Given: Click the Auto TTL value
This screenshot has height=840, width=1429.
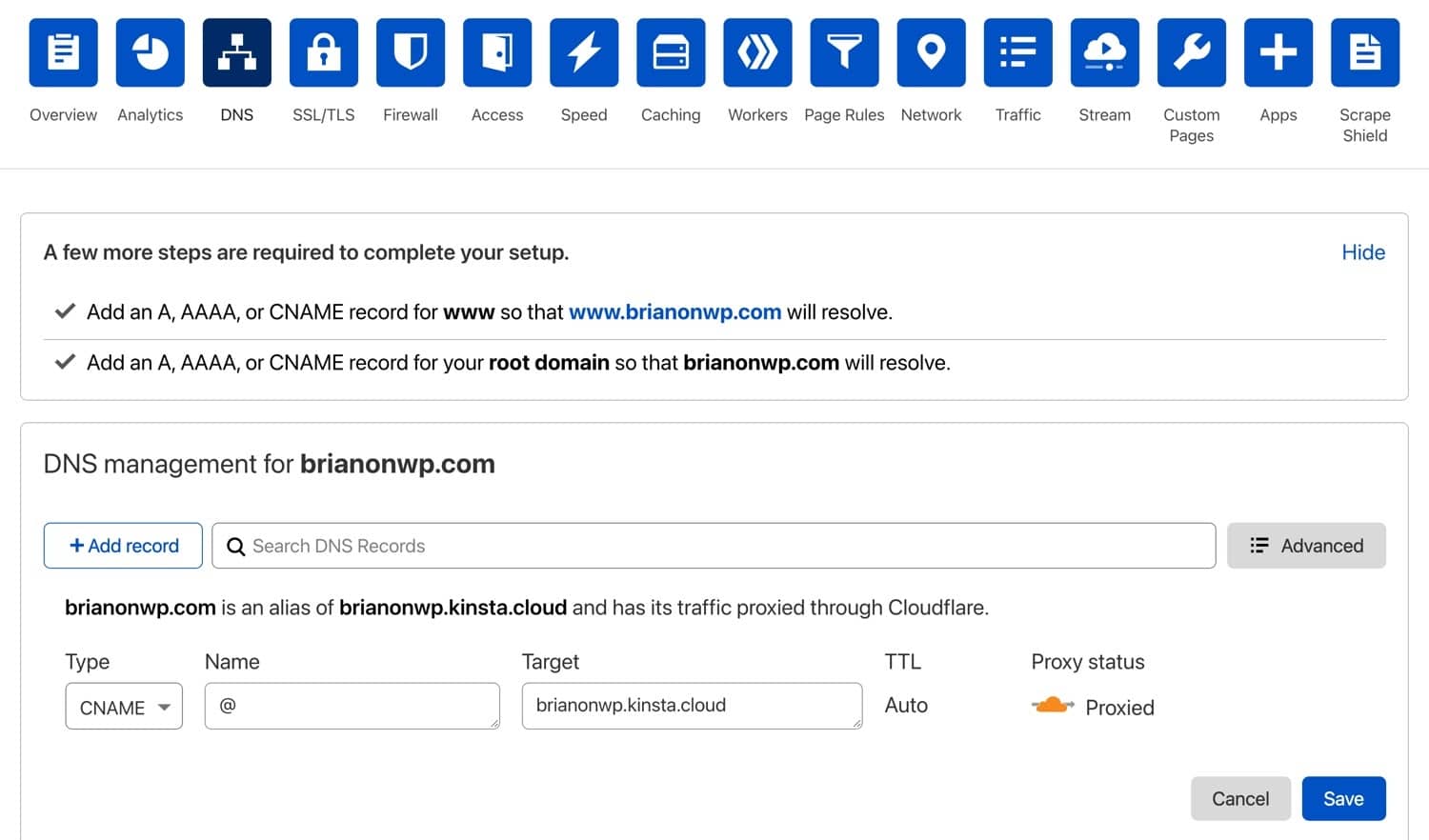Looking at the screenshot, I should [906, 706].
